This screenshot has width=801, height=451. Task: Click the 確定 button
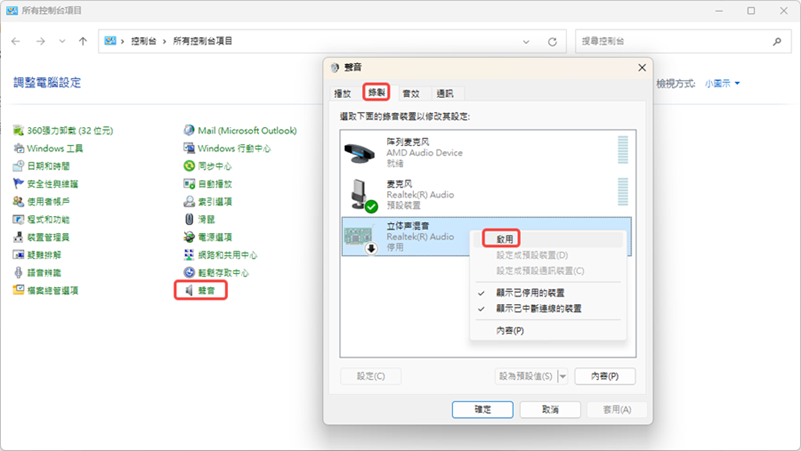[x=483, y=410]
